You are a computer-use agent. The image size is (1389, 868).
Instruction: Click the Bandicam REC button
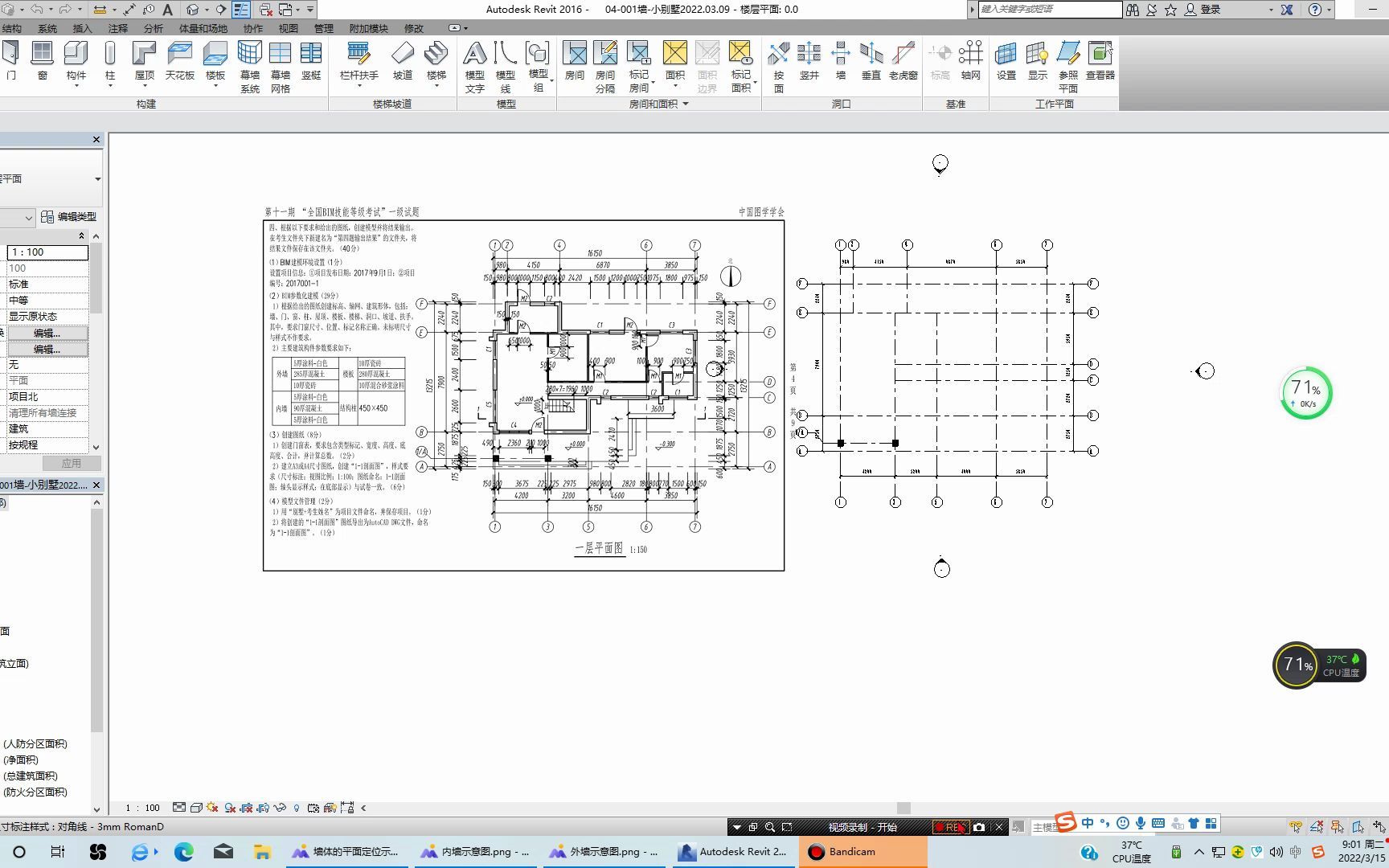[x=951, y=826]
